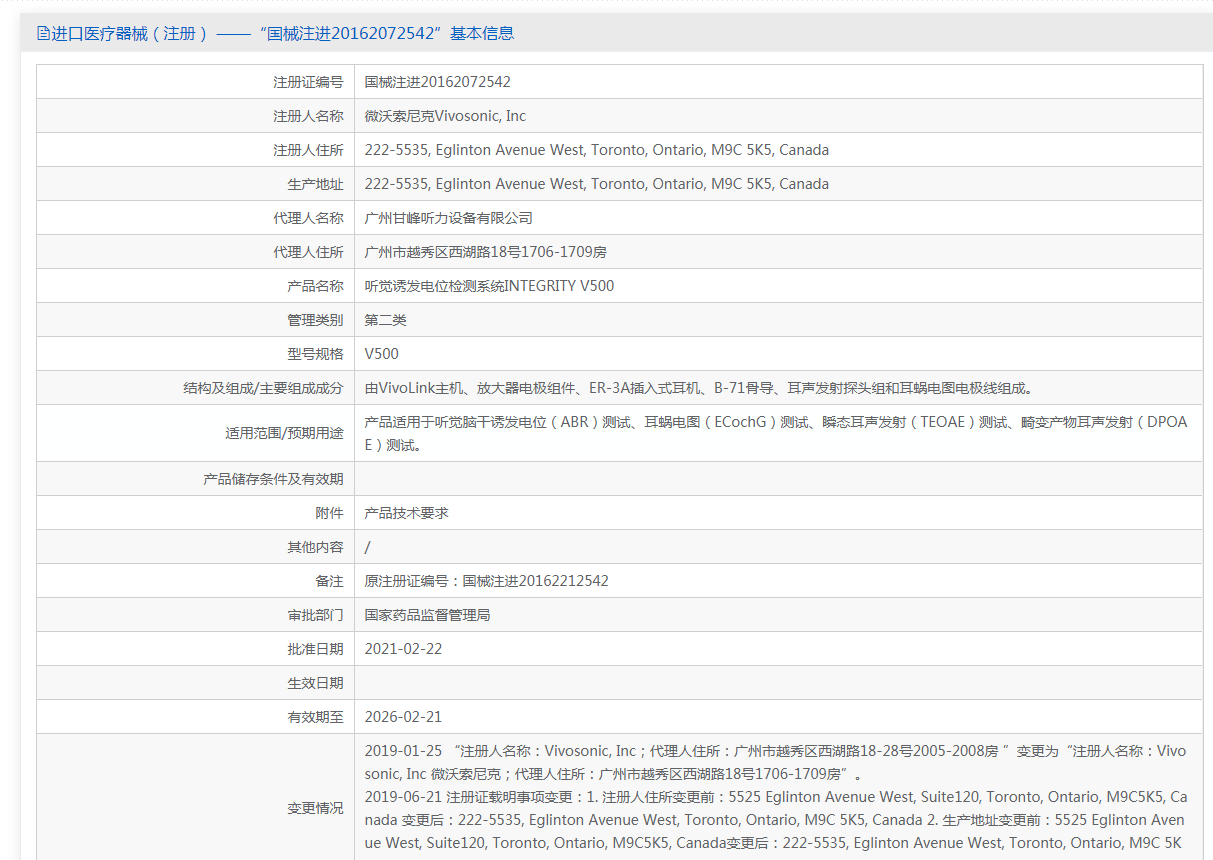
Task: Click the title '进口医疗器械（注册）' heading text
Action: [x=130, y=33]
